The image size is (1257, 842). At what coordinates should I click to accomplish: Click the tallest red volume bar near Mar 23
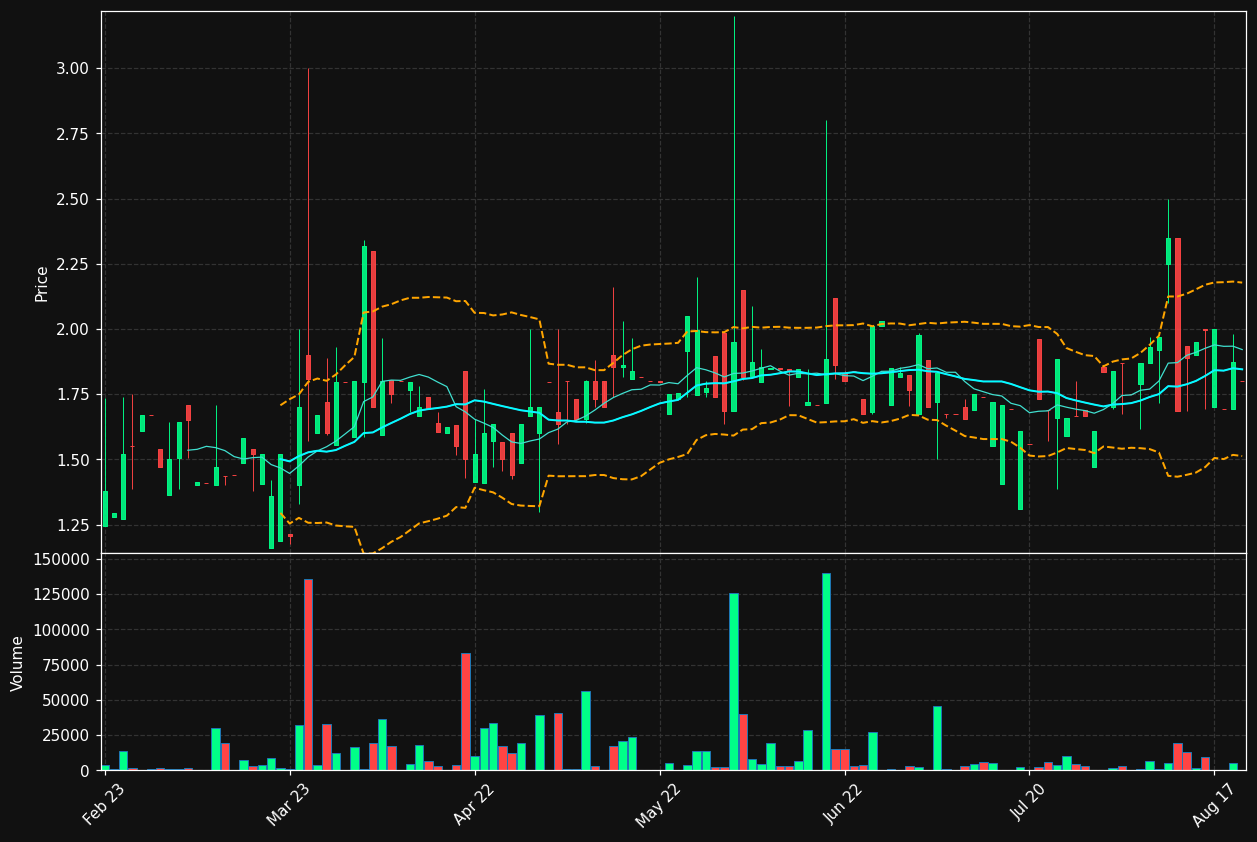coord(308,675)
